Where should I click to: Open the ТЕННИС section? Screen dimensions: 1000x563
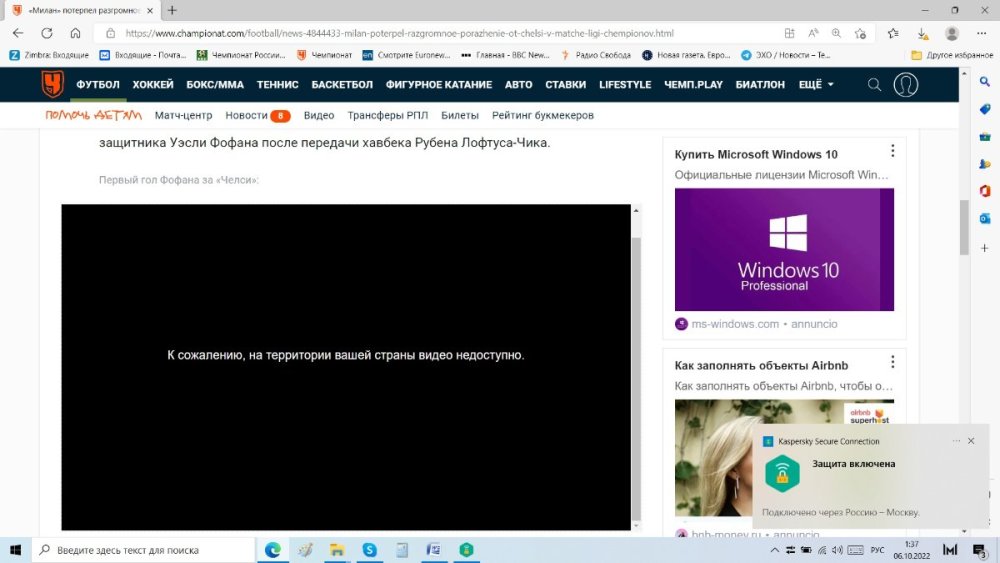click(277, 84)
